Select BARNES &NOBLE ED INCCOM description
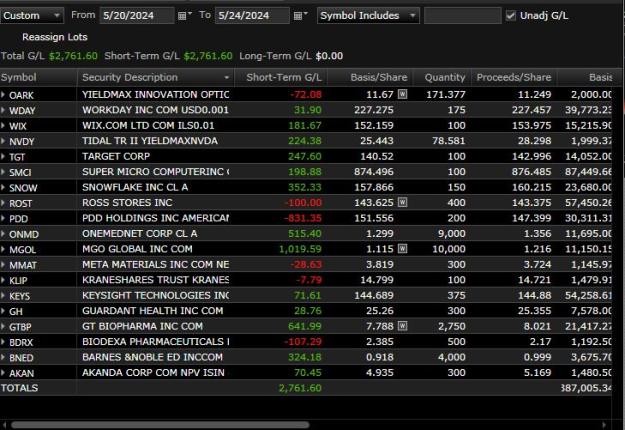The width and height of the screenshot is (625, 430). click(x=152, y=357)
